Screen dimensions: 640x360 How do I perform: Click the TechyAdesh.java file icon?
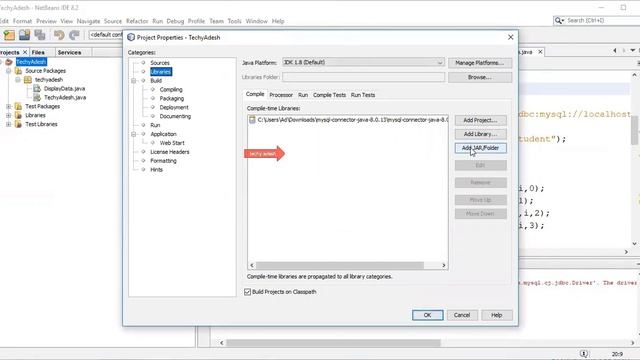(x=37, y=98)
